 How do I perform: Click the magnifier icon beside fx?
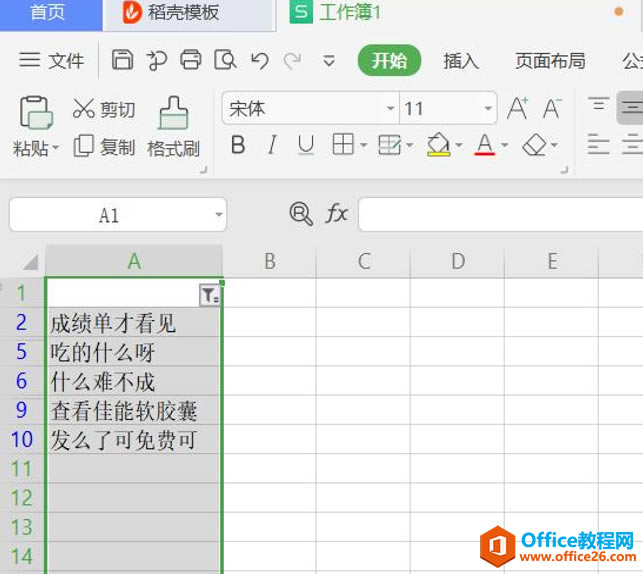301,214
